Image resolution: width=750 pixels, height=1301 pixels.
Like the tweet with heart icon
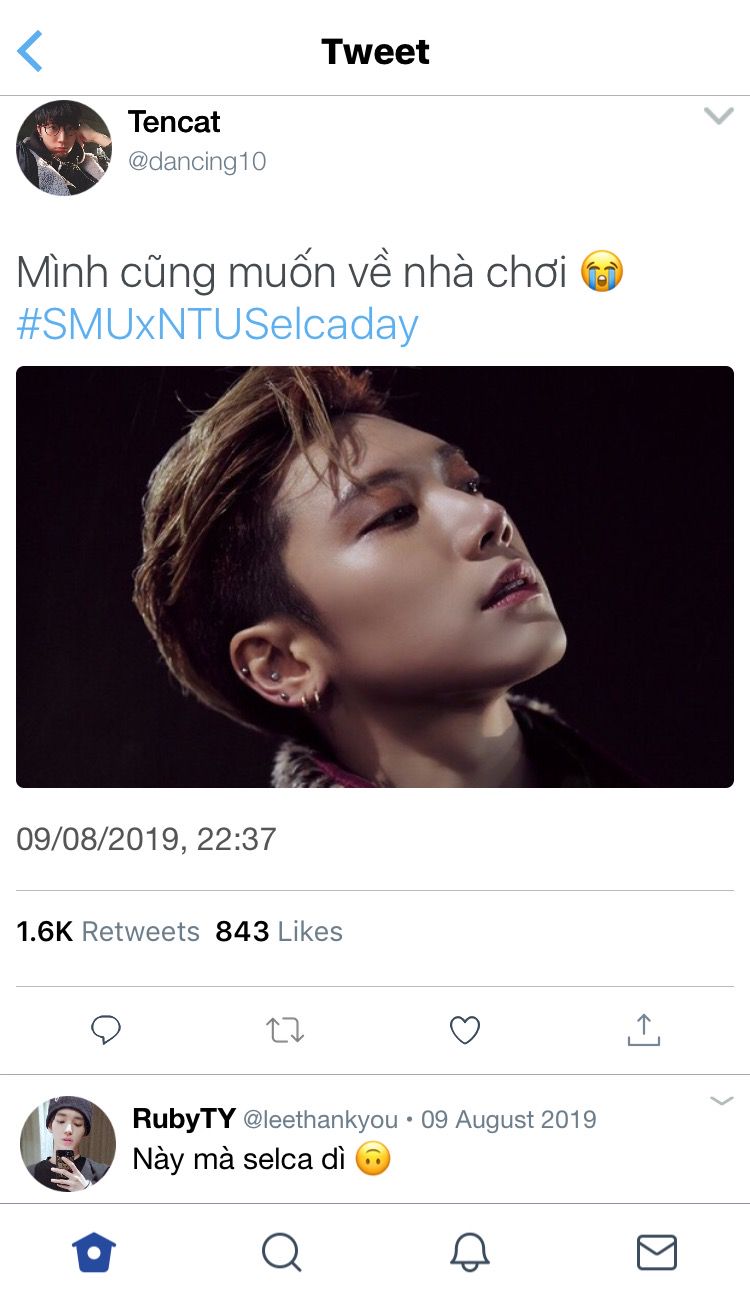(465, 1030)
